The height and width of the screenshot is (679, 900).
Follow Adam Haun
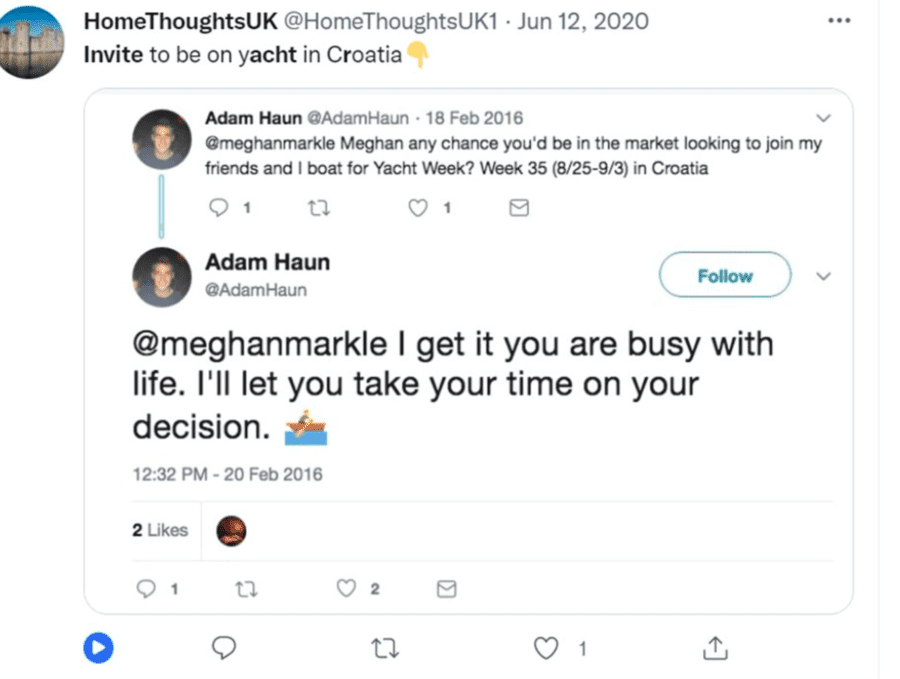coord(725,276)
